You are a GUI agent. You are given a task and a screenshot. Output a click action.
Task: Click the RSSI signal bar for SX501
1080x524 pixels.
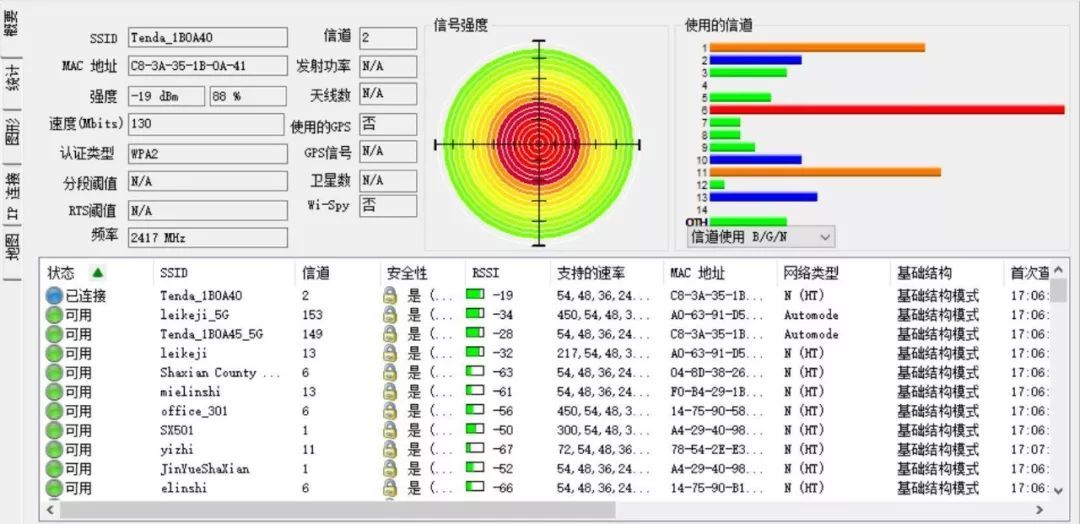(x=475, y=430)
